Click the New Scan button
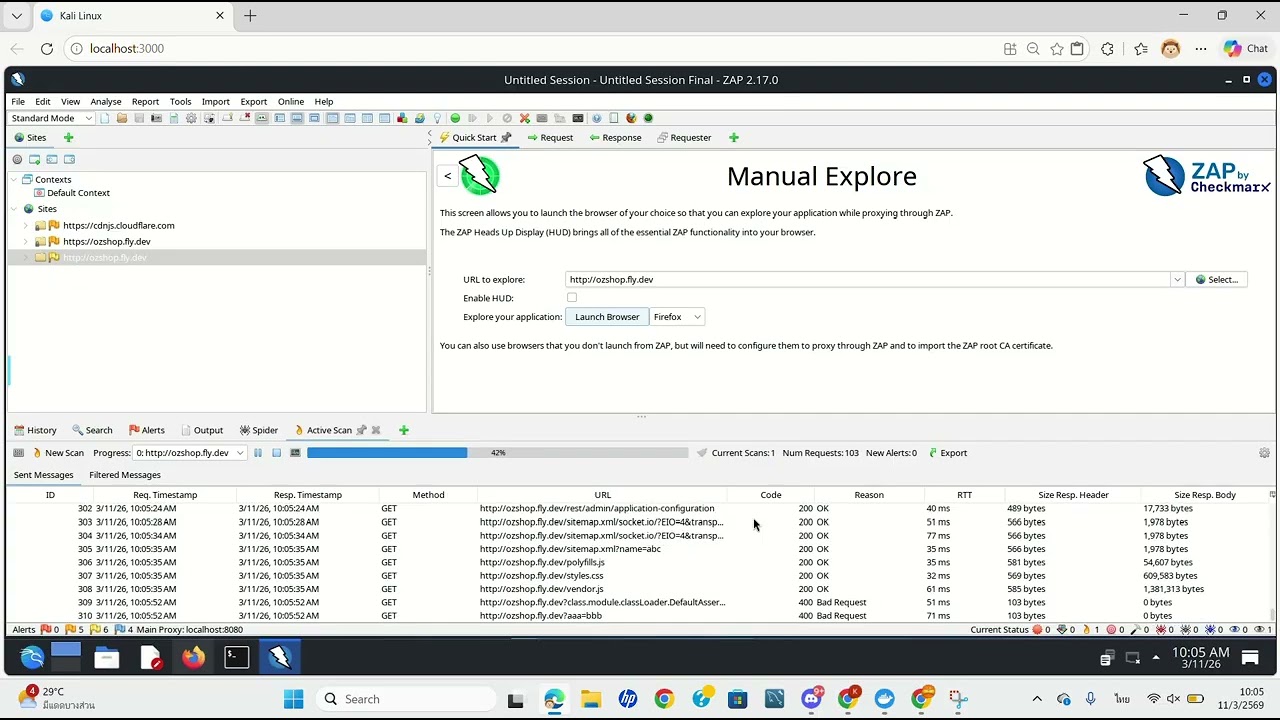 (x=57, y=453)
